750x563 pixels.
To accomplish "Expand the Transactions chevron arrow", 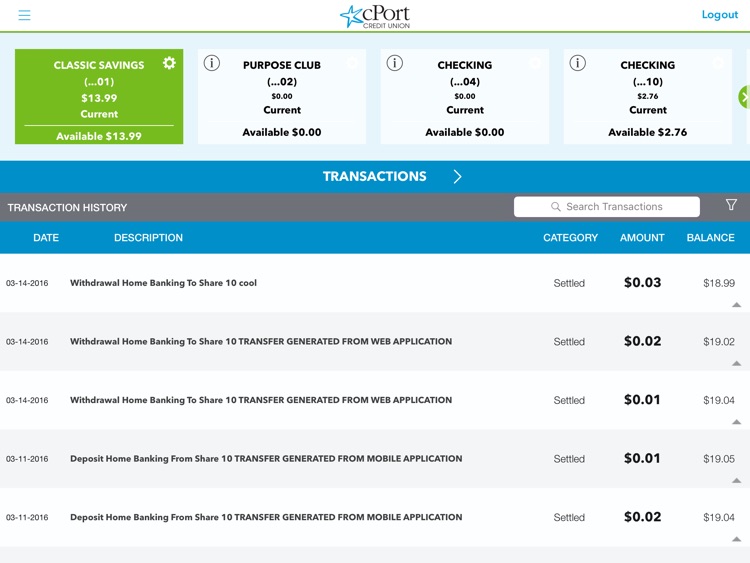I will pyautogui.click(x=457, y=177).
